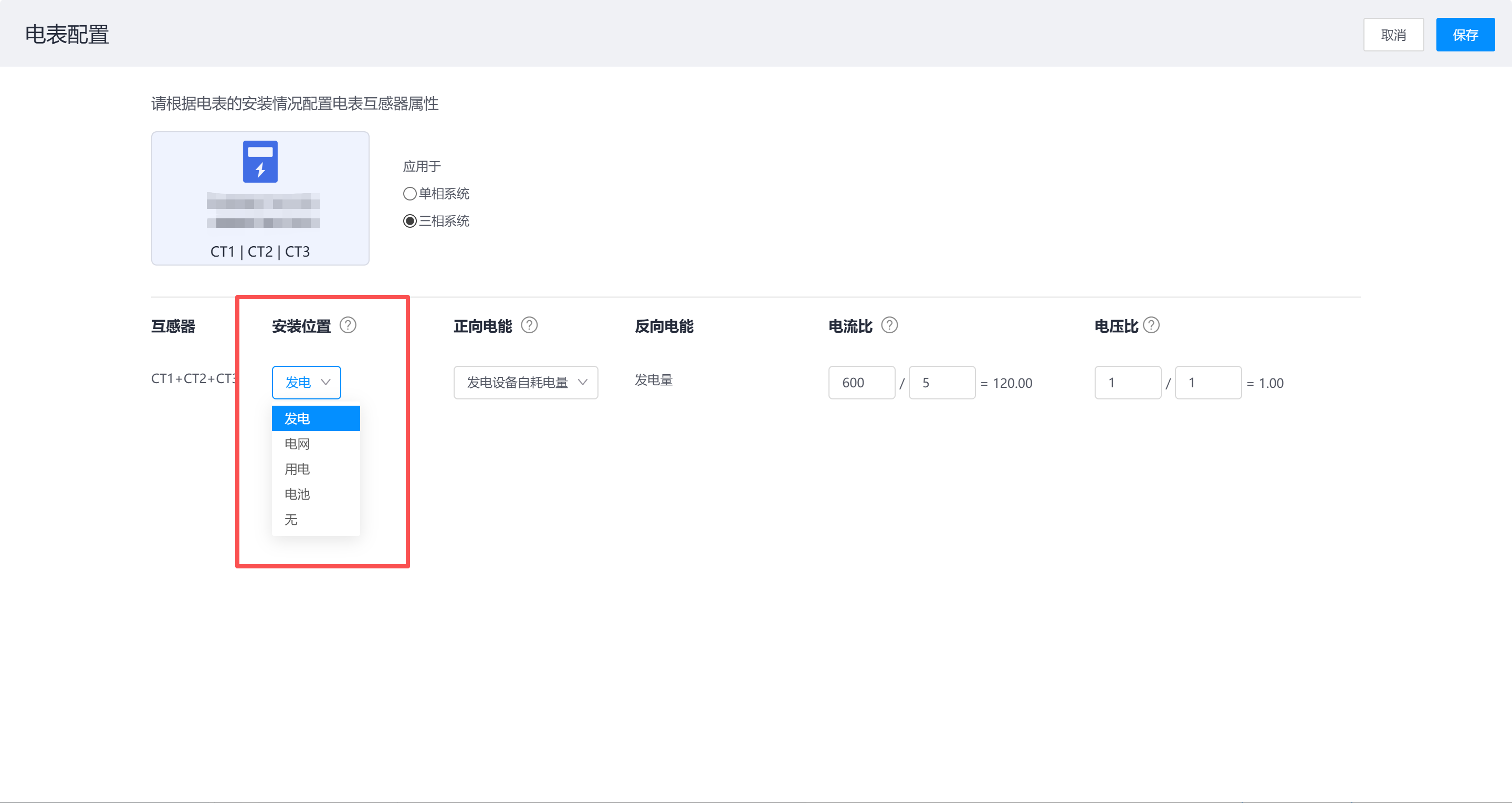Click first voltage ratio input field
Screen dimensions: 1512x803
[1127, 383]
